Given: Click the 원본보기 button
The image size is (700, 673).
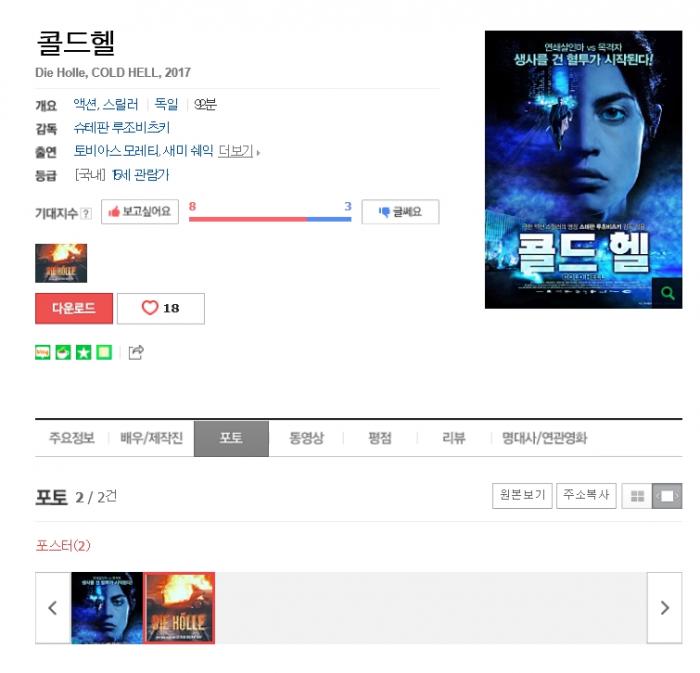Looking at the screenshot, I should 522,496.
